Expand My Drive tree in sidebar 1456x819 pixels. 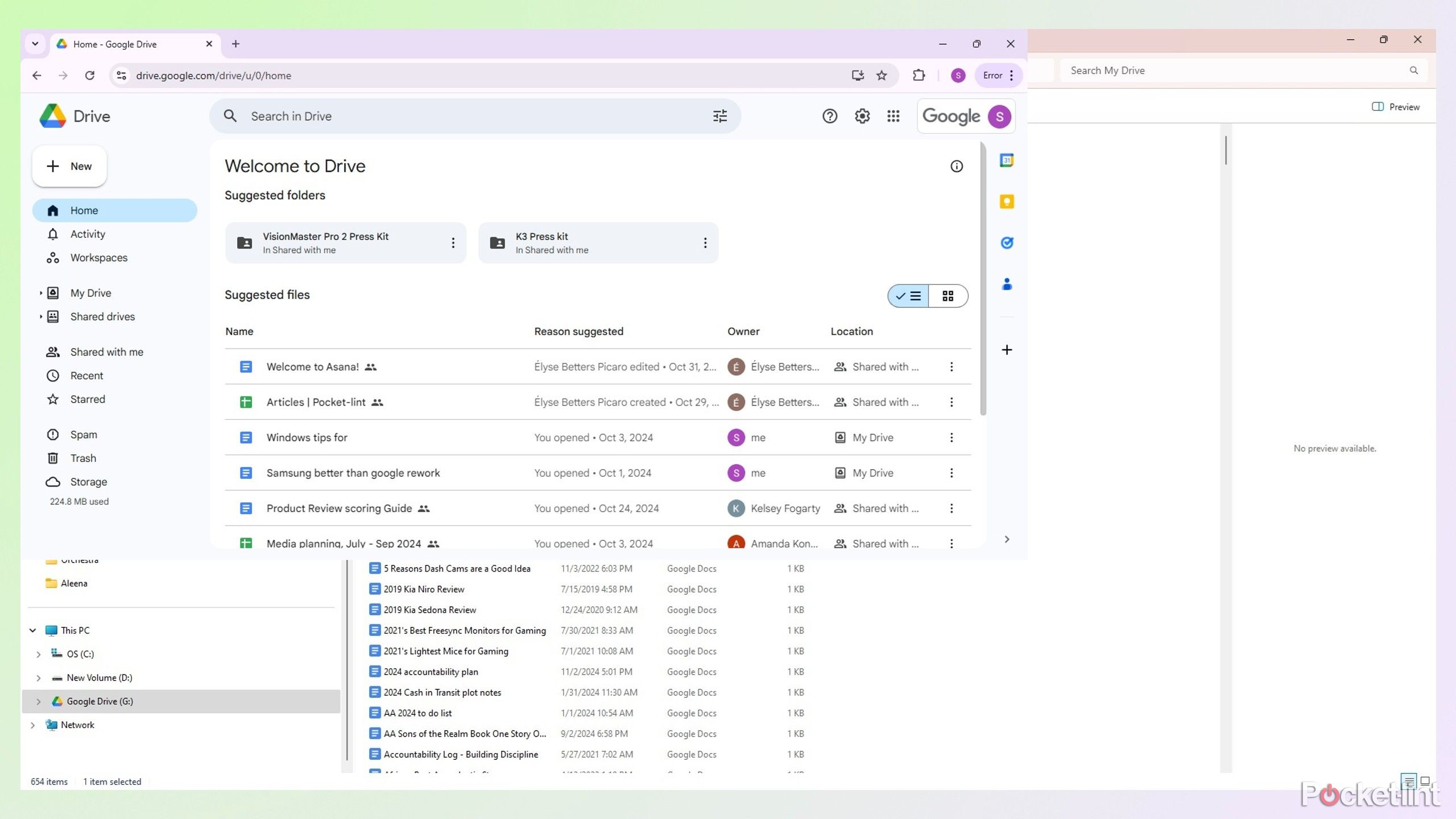(x=41, y=293)
